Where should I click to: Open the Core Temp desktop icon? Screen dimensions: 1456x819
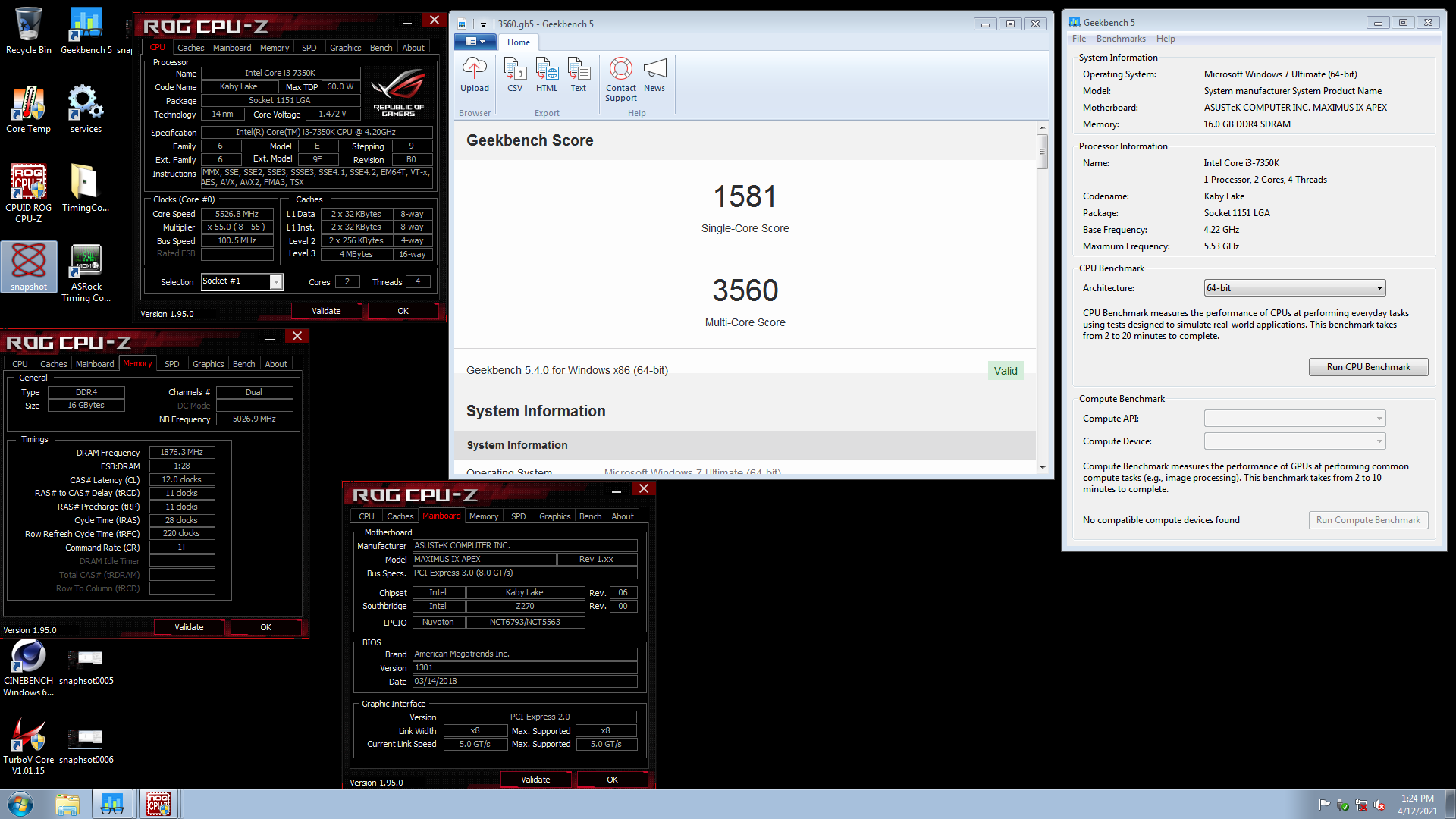29,110
